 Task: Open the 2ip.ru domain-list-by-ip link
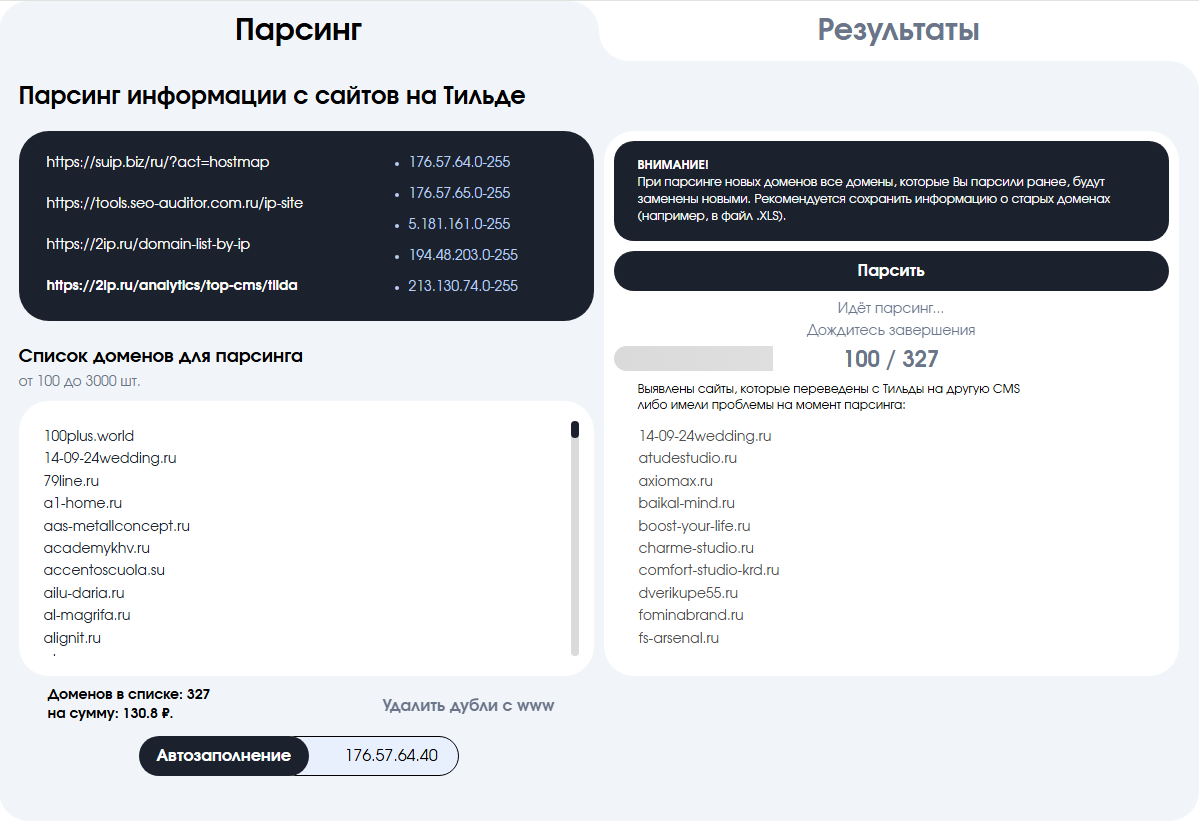(148, 244)
